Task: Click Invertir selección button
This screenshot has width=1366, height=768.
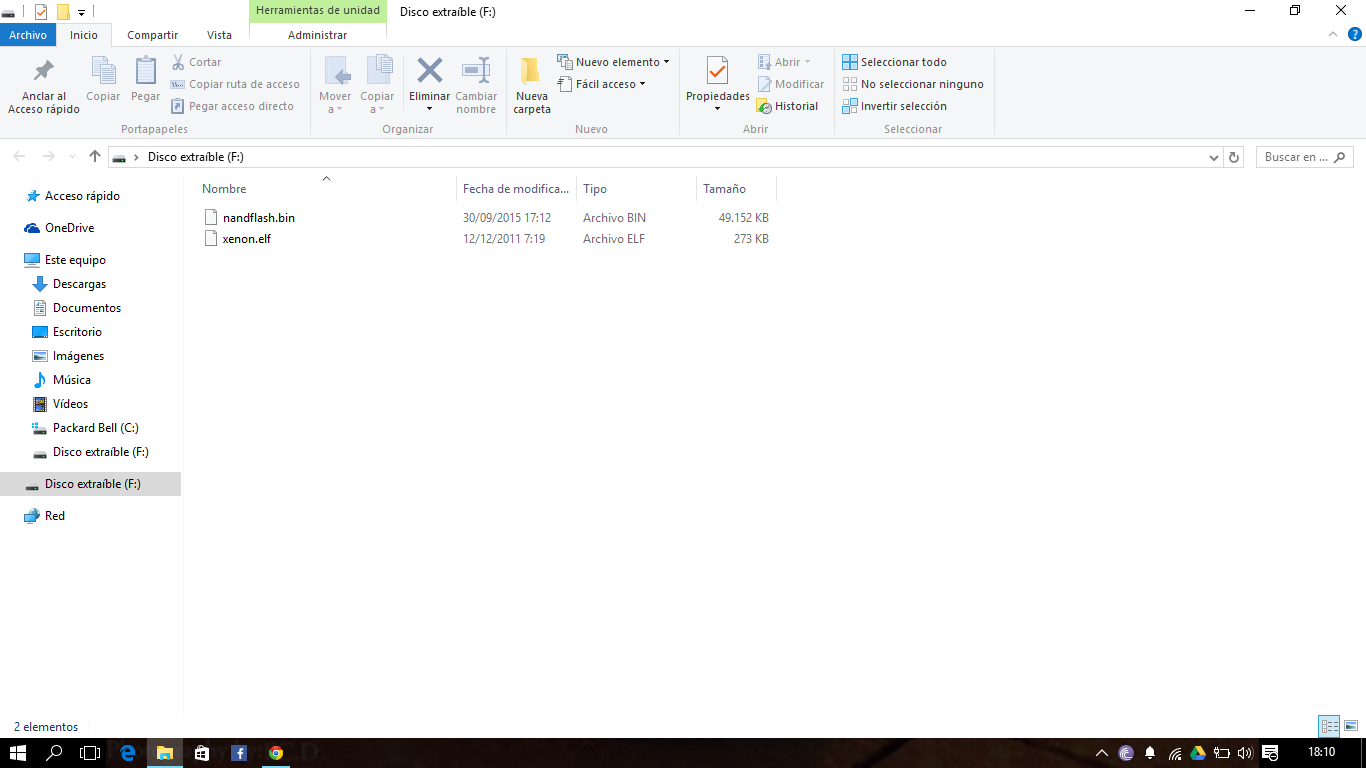Action: tap(894, 106)
